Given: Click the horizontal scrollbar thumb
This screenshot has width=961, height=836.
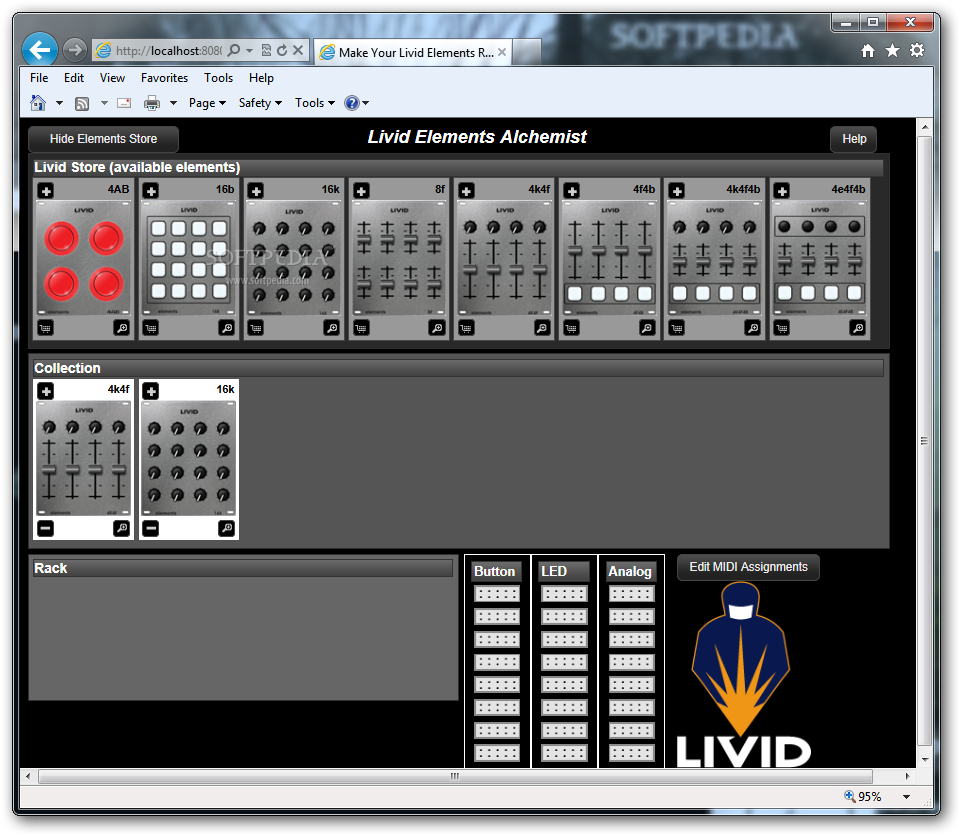Looking at the screenshot, I should click(455, 776).
